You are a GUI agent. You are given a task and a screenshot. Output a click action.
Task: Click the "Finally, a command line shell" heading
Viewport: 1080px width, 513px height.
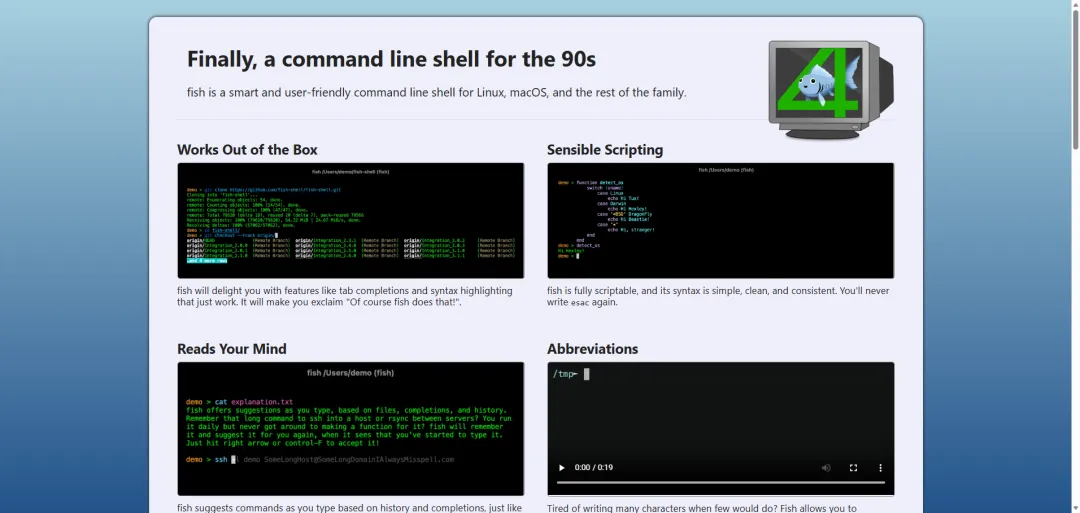(391, 59)
